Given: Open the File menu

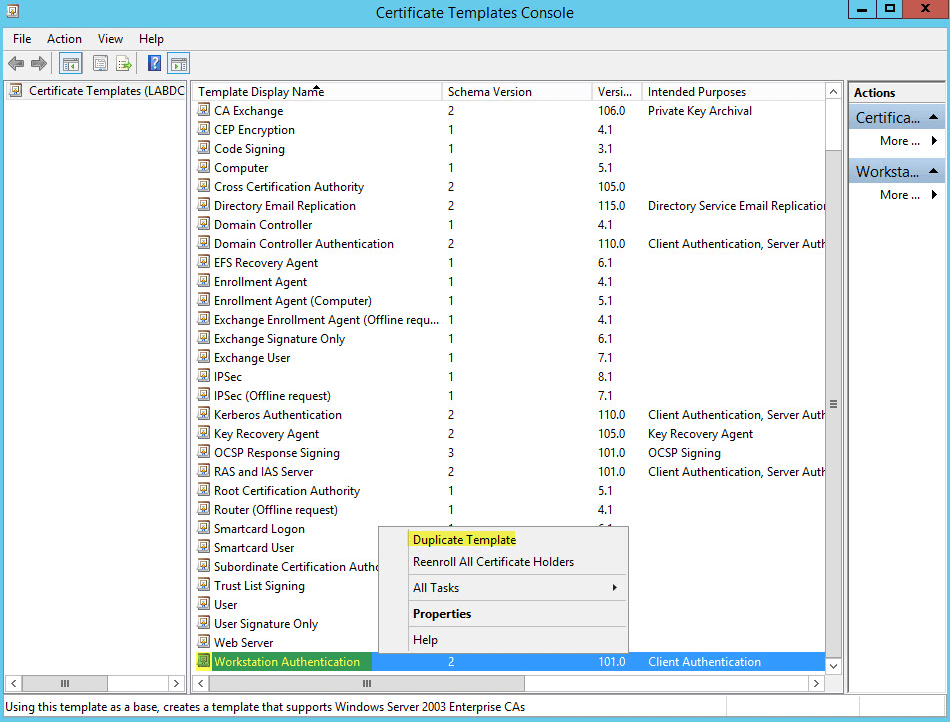Looking at the screenshot, I should tap(22, 39).
